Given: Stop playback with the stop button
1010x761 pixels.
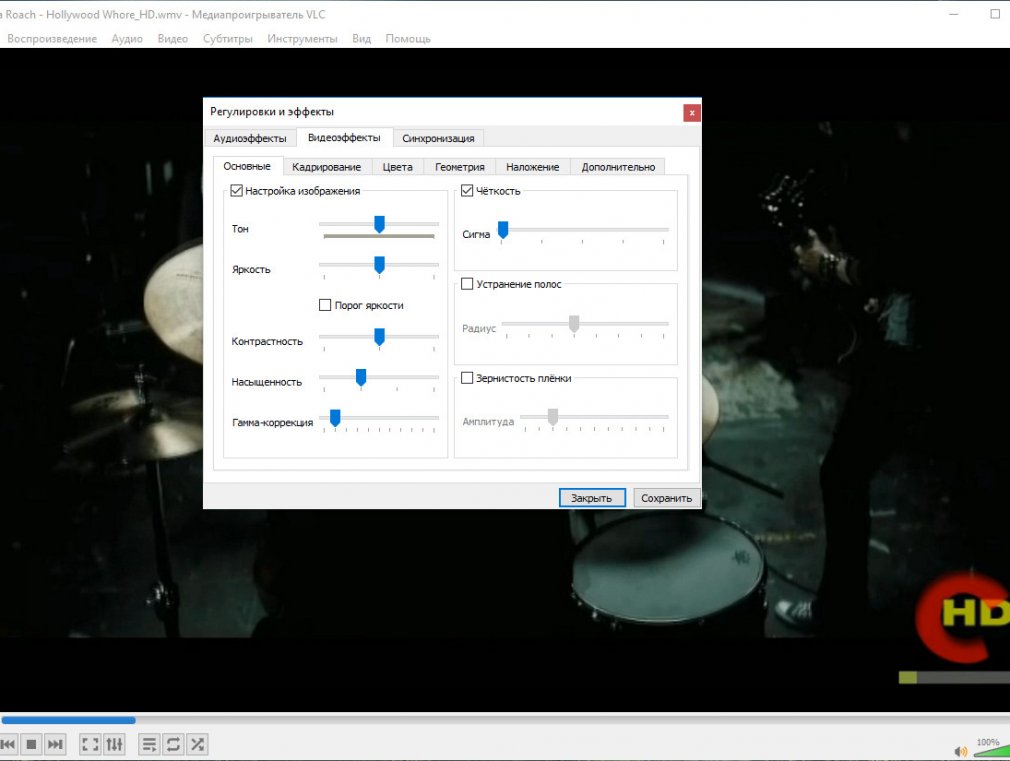Looking at the screenshot, I should [31, 744].
